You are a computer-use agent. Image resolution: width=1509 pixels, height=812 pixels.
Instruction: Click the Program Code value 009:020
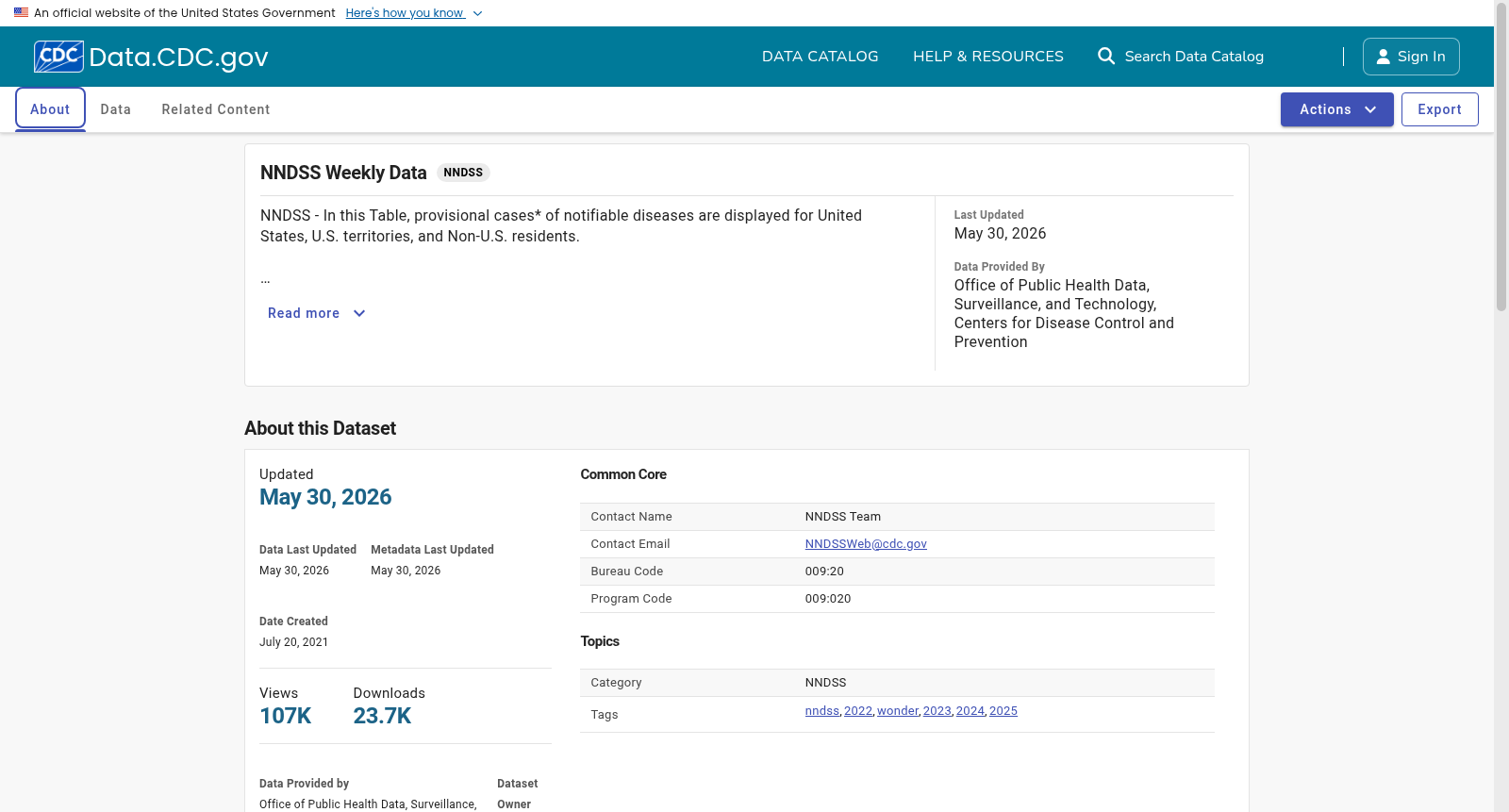[828, 599]
